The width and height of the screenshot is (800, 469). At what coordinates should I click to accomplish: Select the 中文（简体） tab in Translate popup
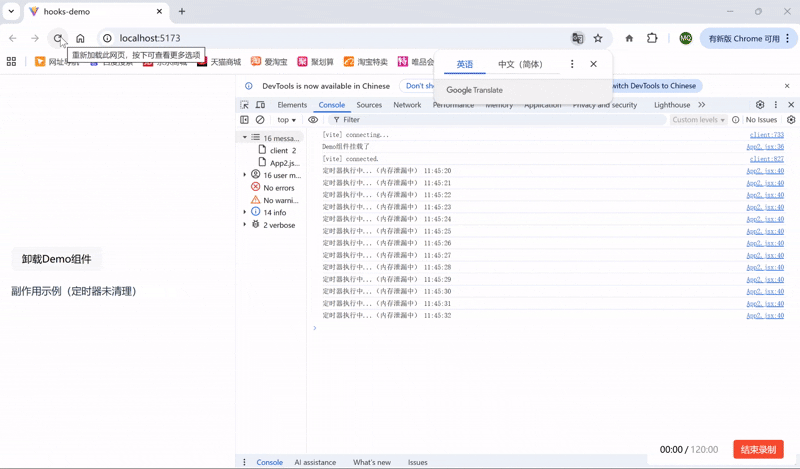tap(520, 64)
